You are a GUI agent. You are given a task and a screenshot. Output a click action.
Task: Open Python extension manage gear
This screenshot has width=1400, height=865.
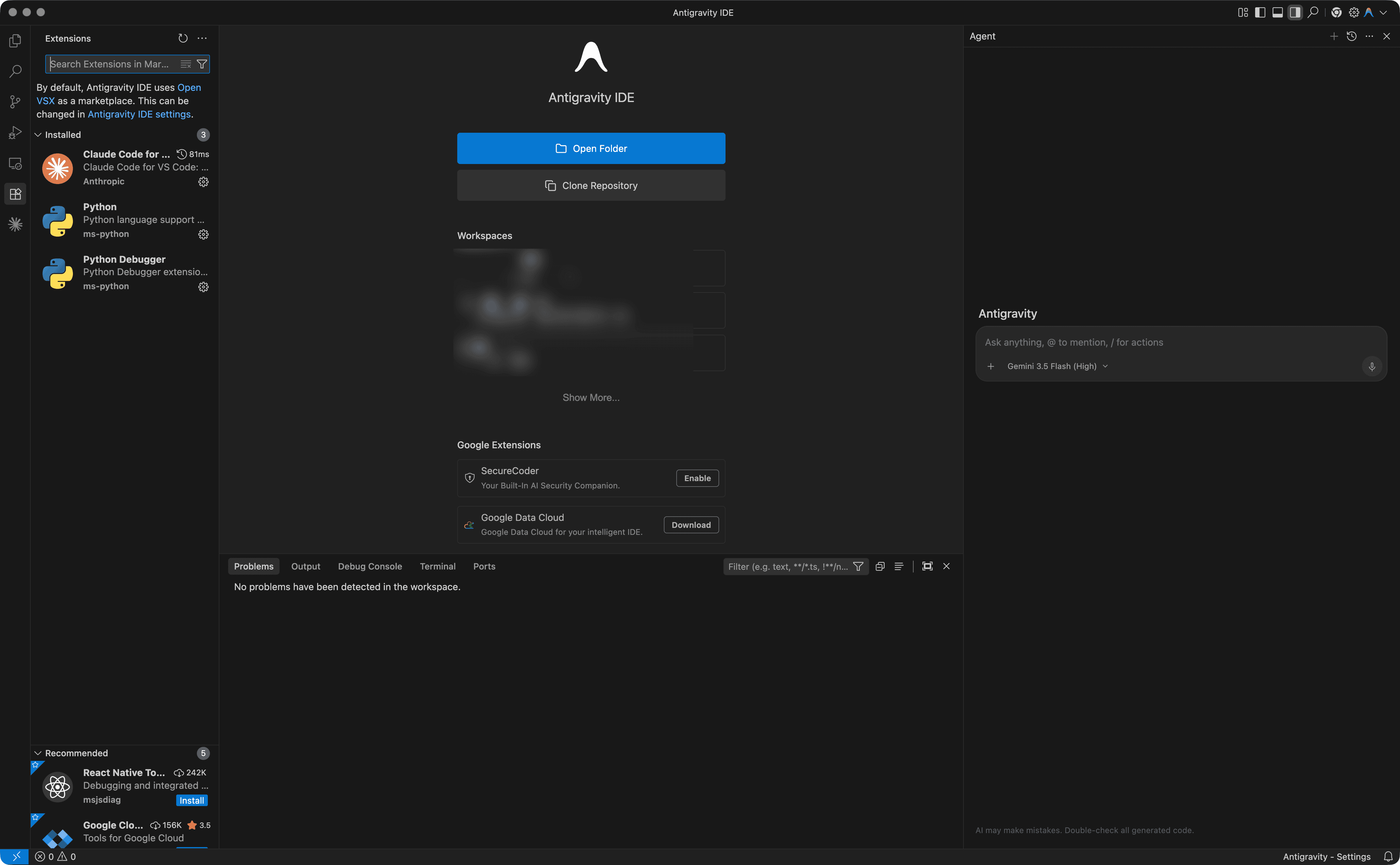pyautogui.click(x=203, y=234)
